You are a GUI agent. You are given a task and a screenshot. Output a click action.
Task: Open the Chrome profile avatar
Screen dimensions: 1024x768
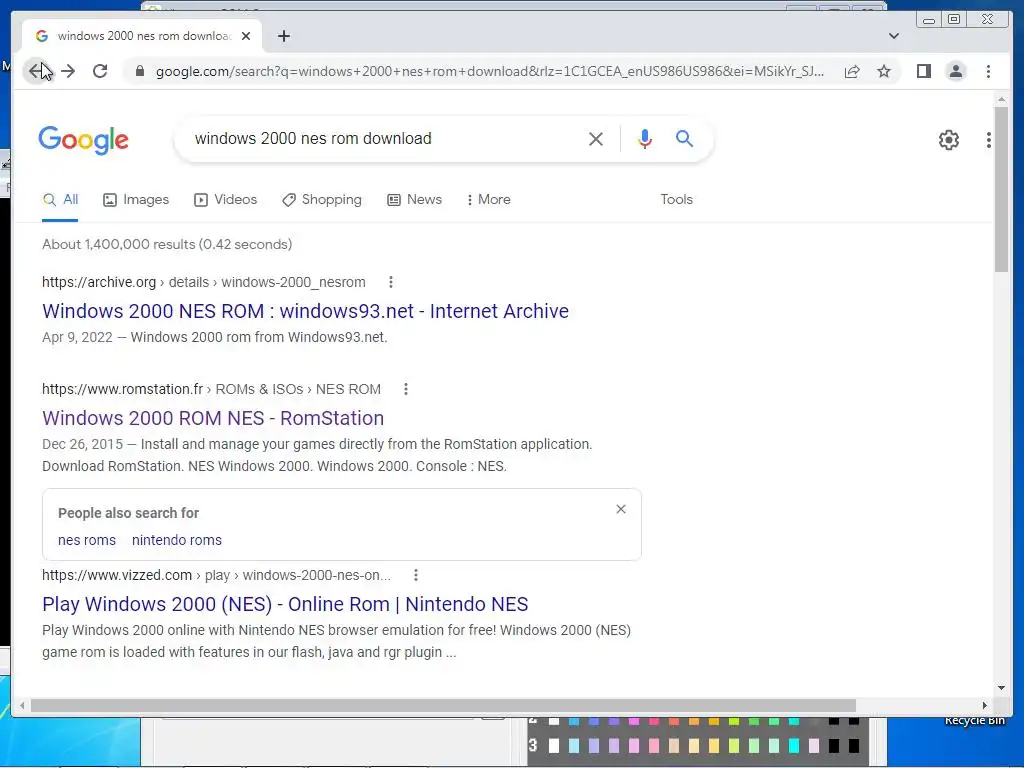click(955, 71)
